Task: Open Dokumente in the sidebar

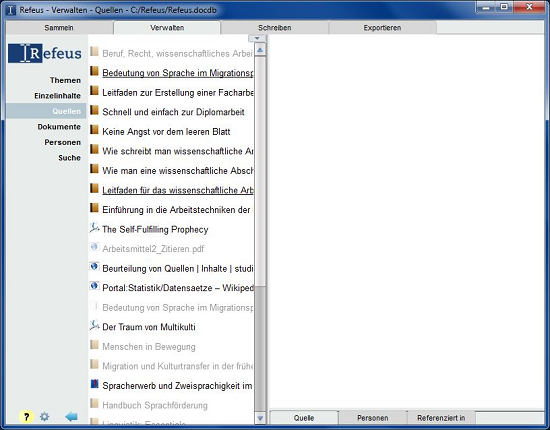Action: 59,127
